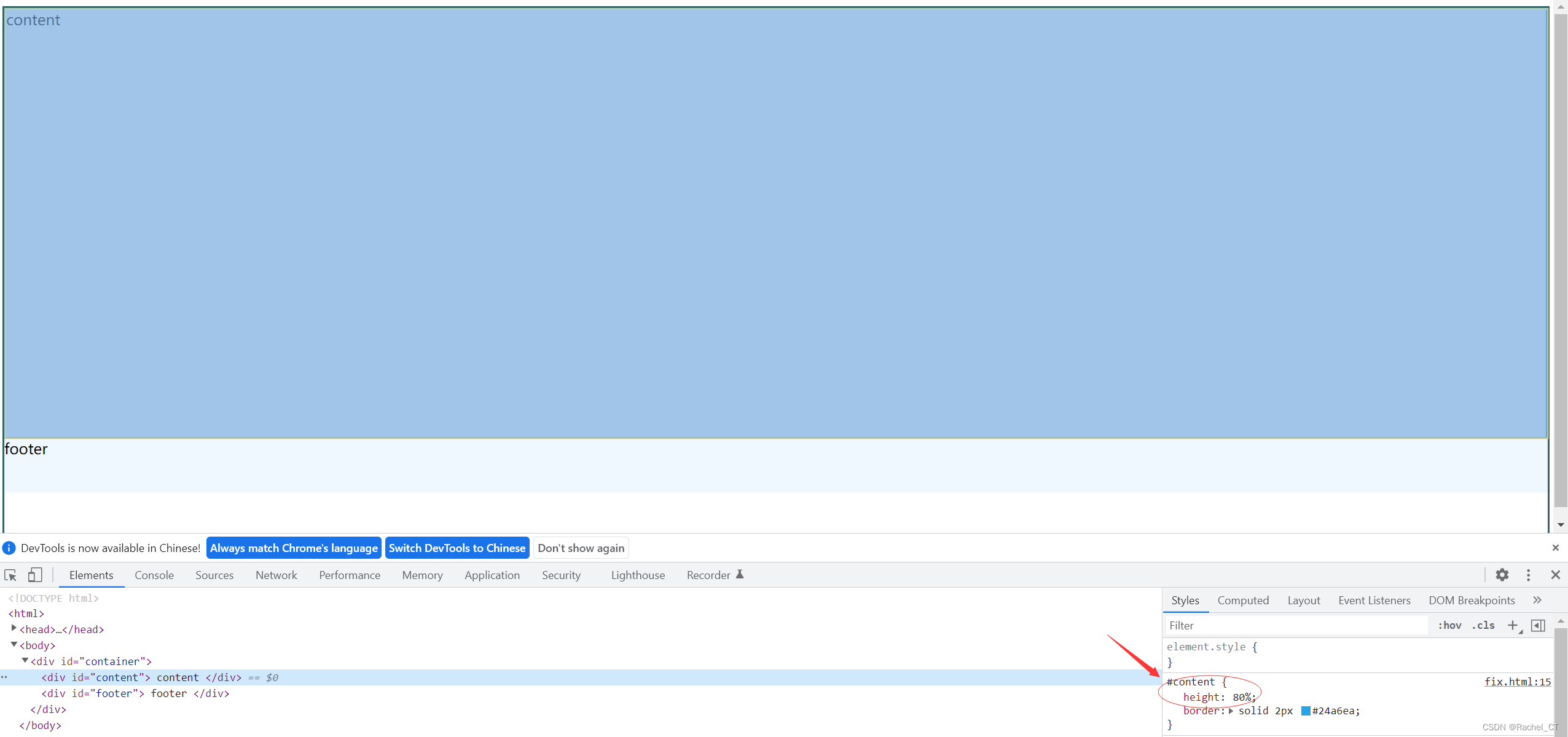Open DevTools three-dot customize menu
This screenshot has width=1568, height=737.
1528,575
